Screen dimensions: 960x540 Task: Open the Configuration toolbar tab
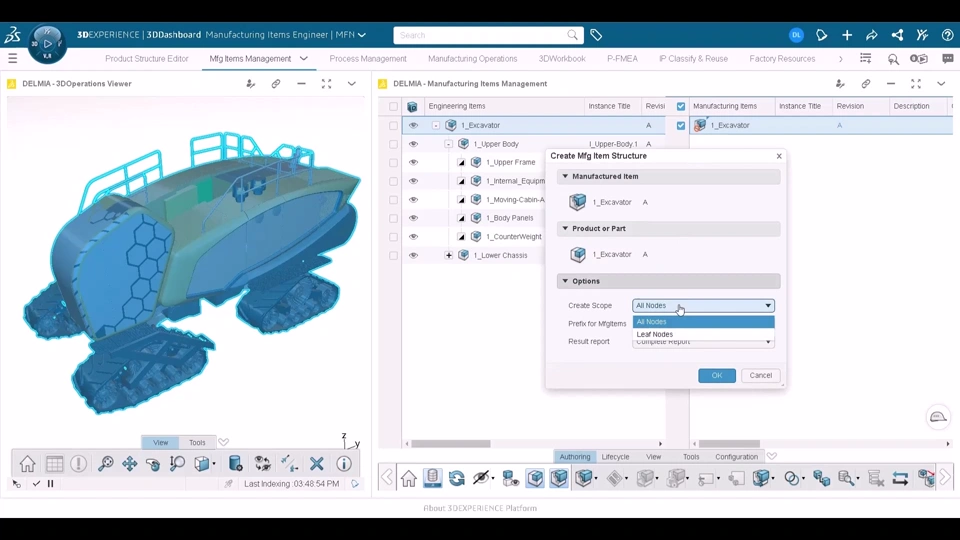[x=737, y=457]
